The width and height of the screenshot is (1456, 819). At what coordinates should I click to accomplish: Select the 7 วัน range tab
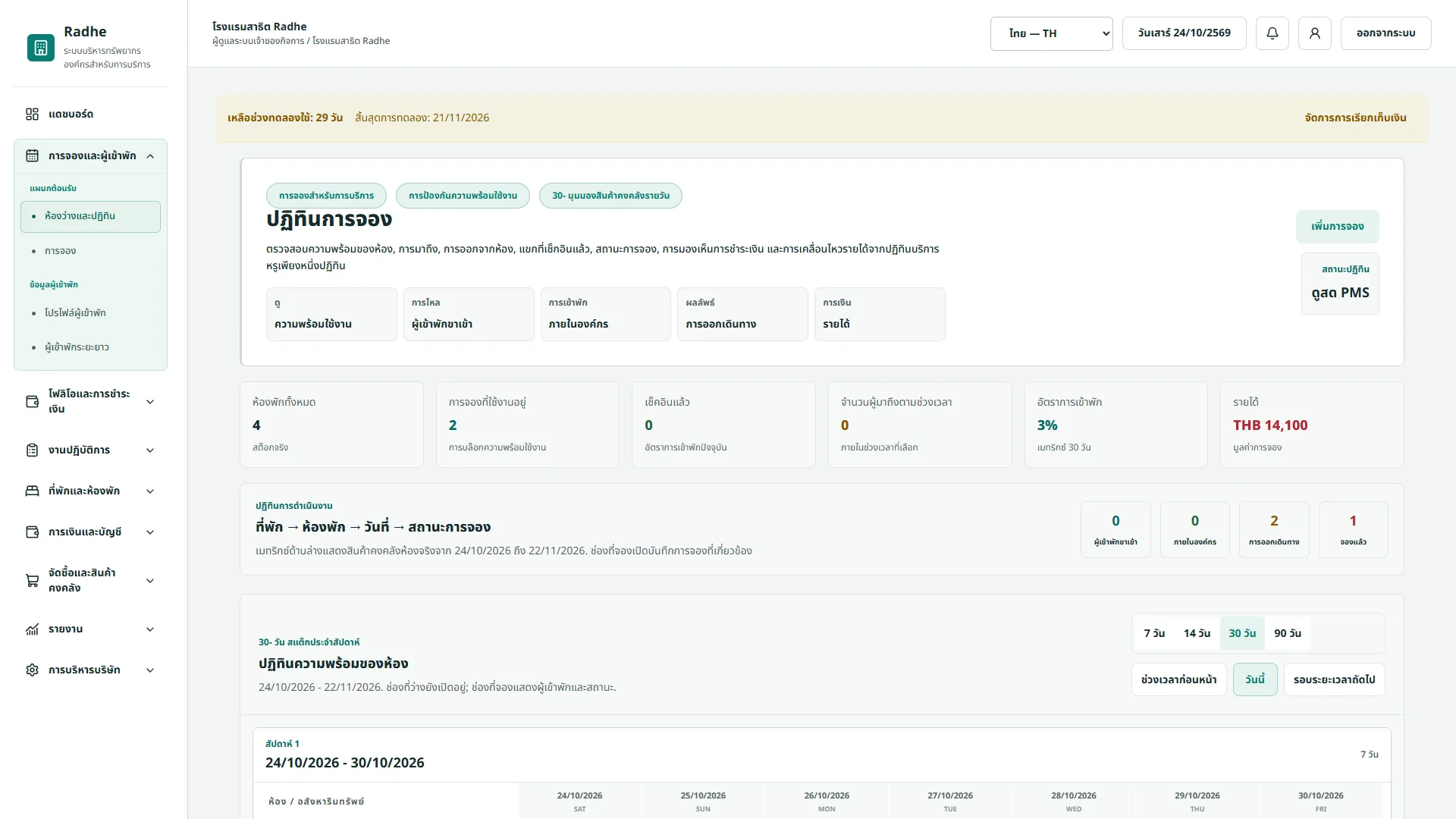[1154, 633]
